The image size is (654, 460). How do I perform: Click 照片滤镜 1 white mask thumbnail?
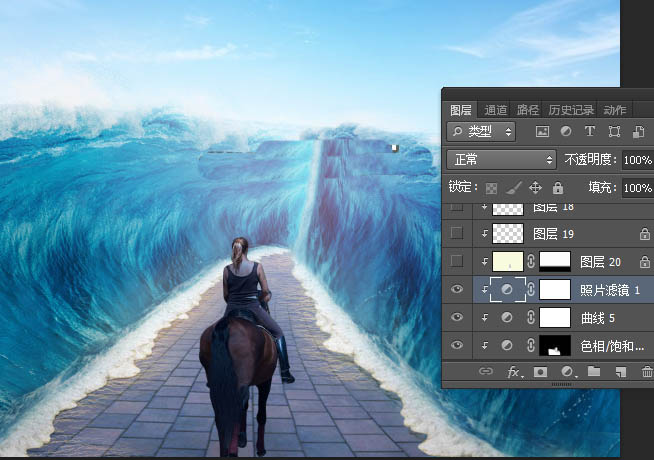click(x=555, y=289)
